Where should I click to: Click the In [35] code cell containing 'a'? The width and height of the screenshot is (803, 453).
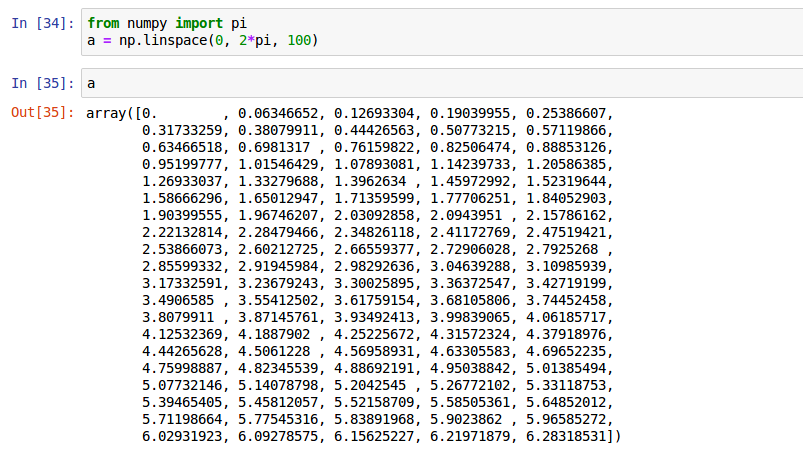[442, 83]
